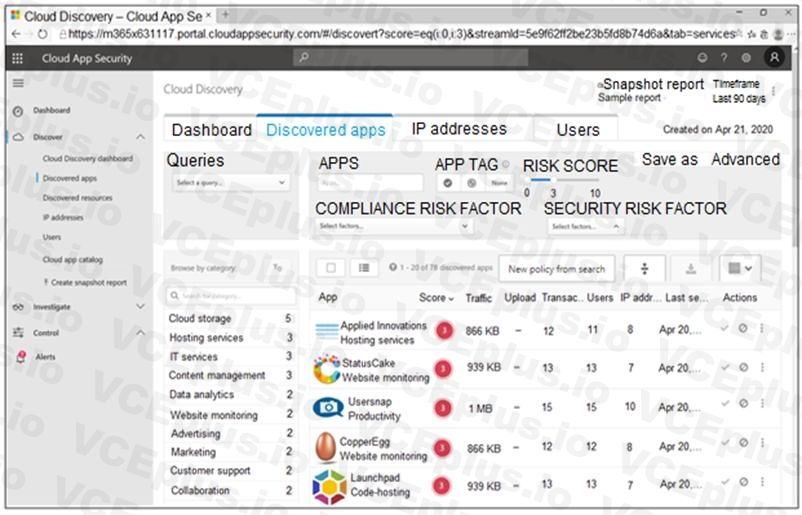Image resolution: width=802 pixels, height=515 pixels.
Task: Open Discovered resources in sidebar
Action: coord(77,198)
